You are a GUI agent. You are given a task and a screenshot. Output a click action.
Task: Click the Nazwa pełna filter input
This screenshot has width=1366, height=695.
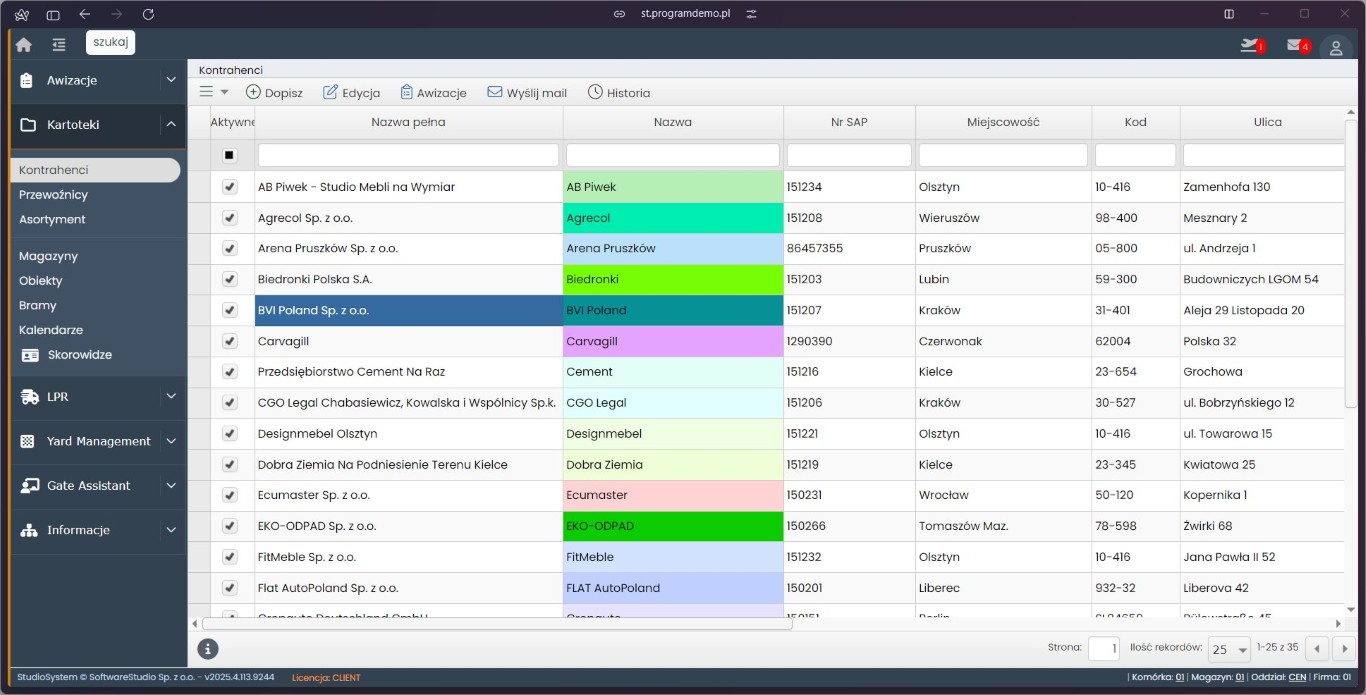click(x=408, y=155)
